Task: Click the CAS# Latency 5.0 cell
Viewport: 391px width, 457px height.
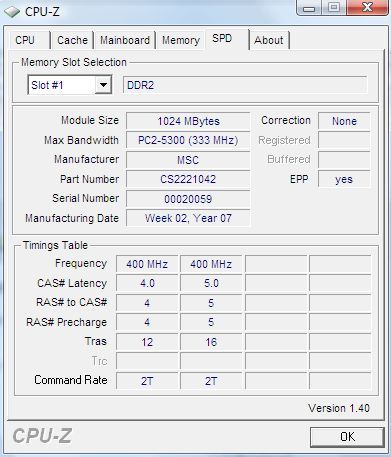Action: click(x=211, y=283)
